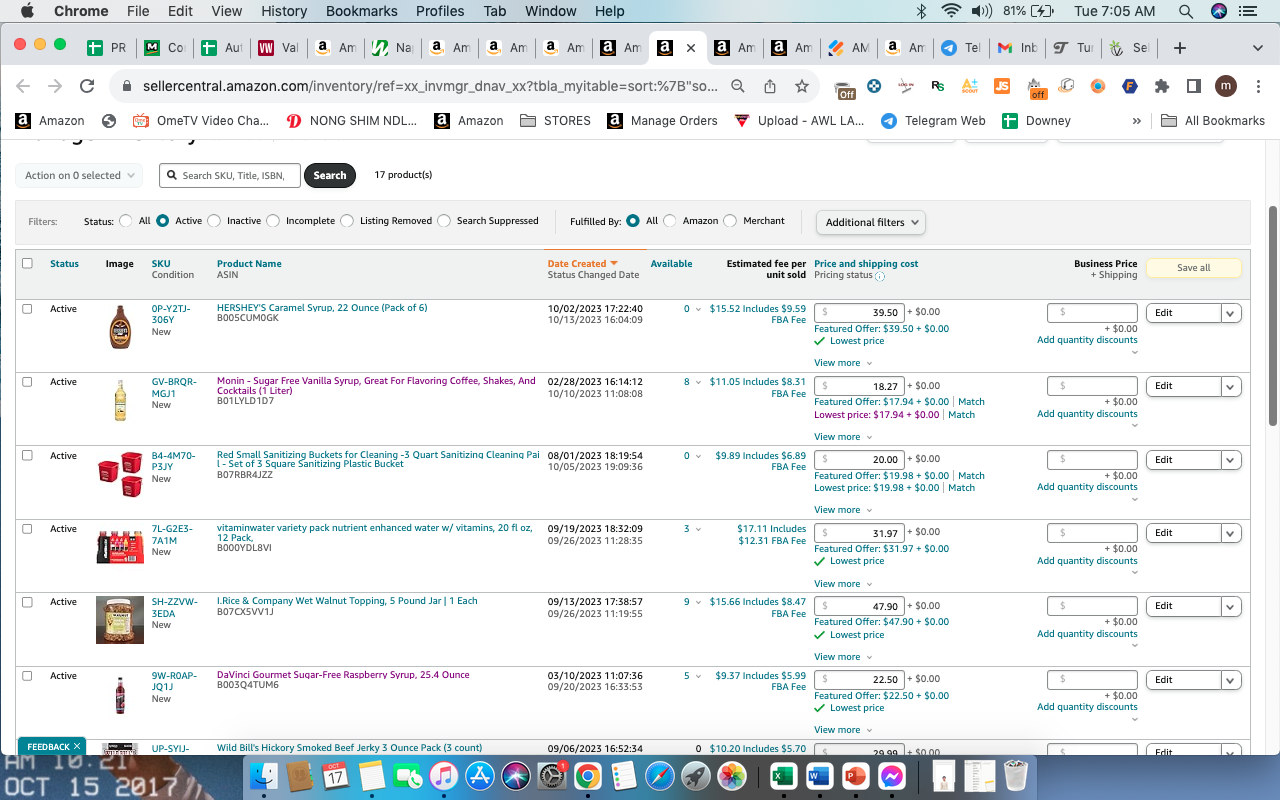
Task: Select the All status radio button
Action: pyautogui.click(x=125, y=221)
